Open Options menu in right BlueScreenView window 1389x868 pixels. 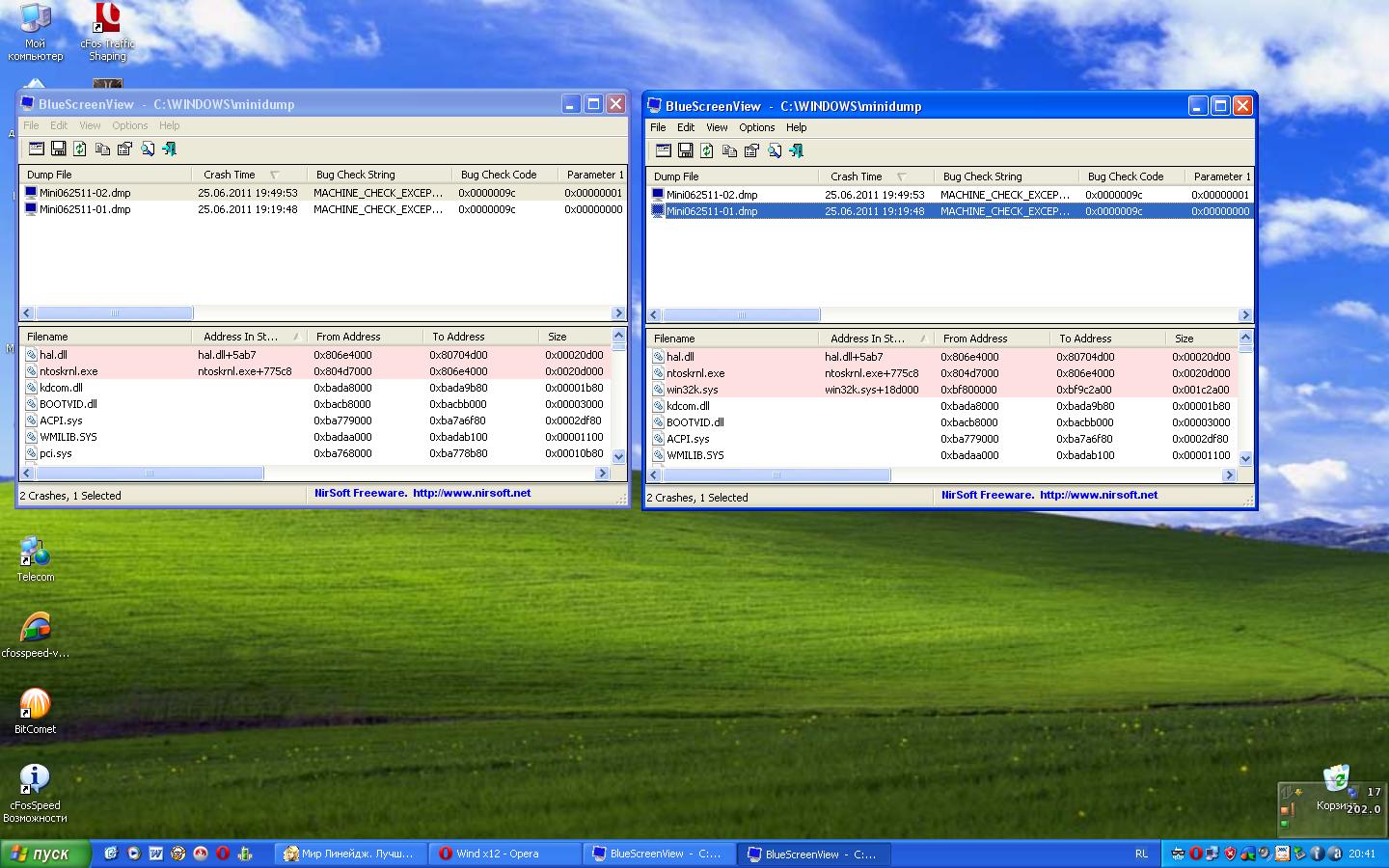756,127
